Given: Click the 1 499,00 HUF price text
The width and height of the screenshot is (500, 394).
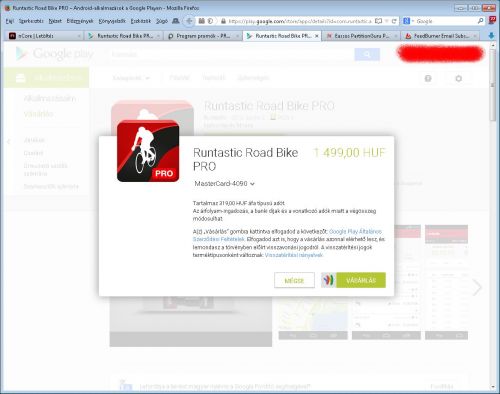Looking at the screenshot, I should click(349, 153).
